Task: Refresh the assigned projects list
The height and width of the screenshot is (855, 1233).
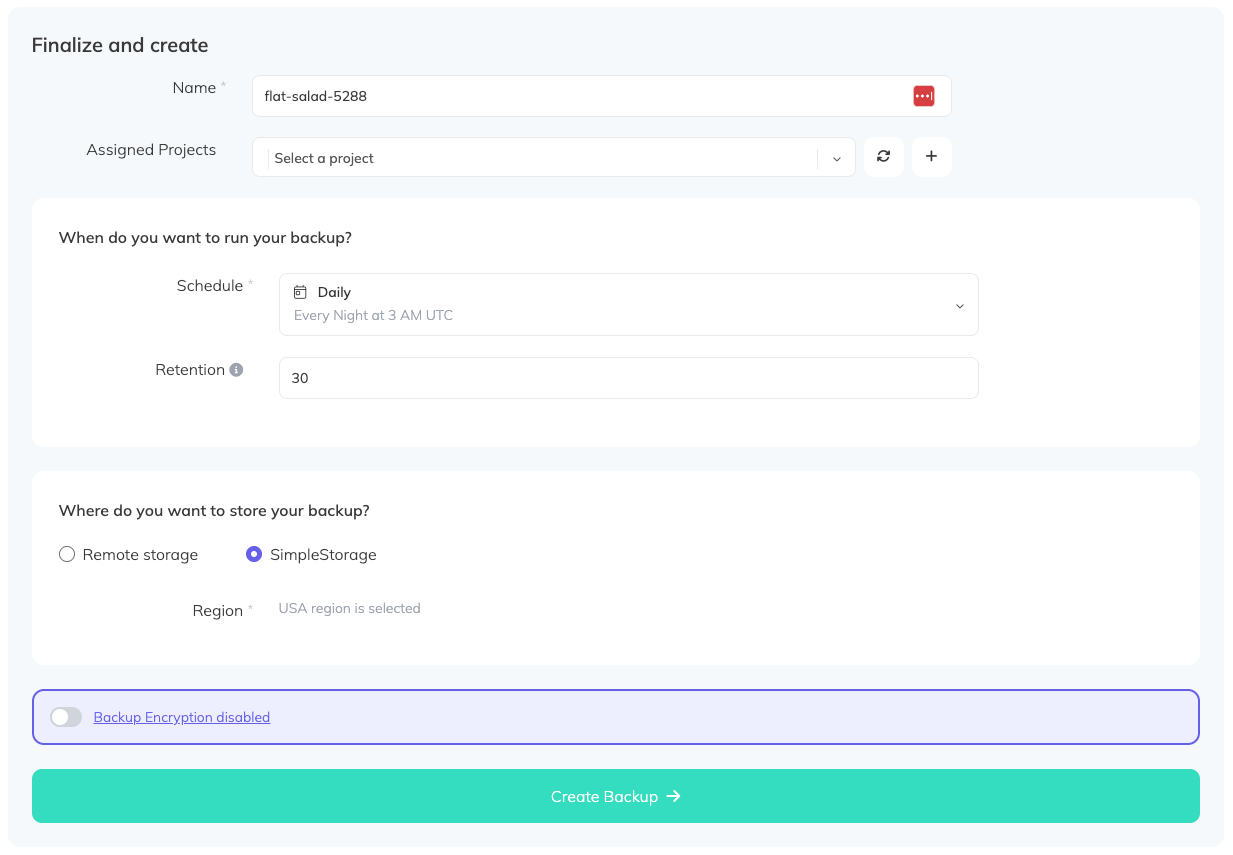Action: click(883, 157)
